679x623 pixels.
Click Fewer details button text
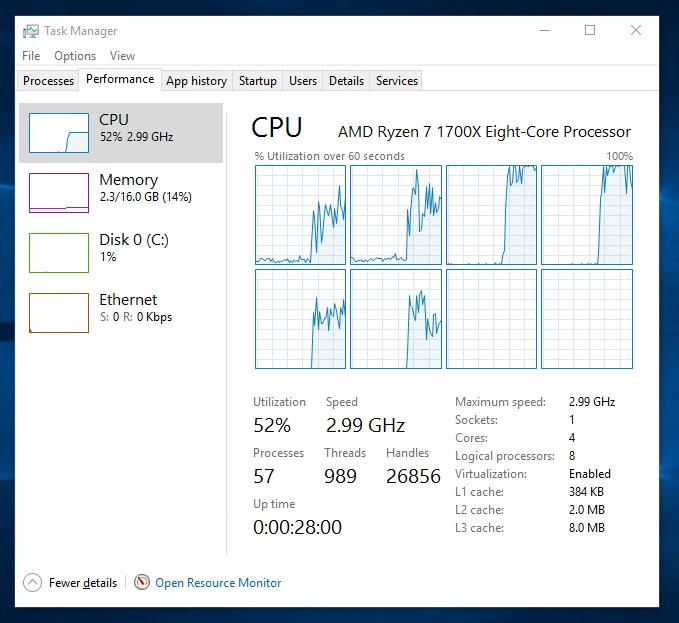click(x=83, y=583)
